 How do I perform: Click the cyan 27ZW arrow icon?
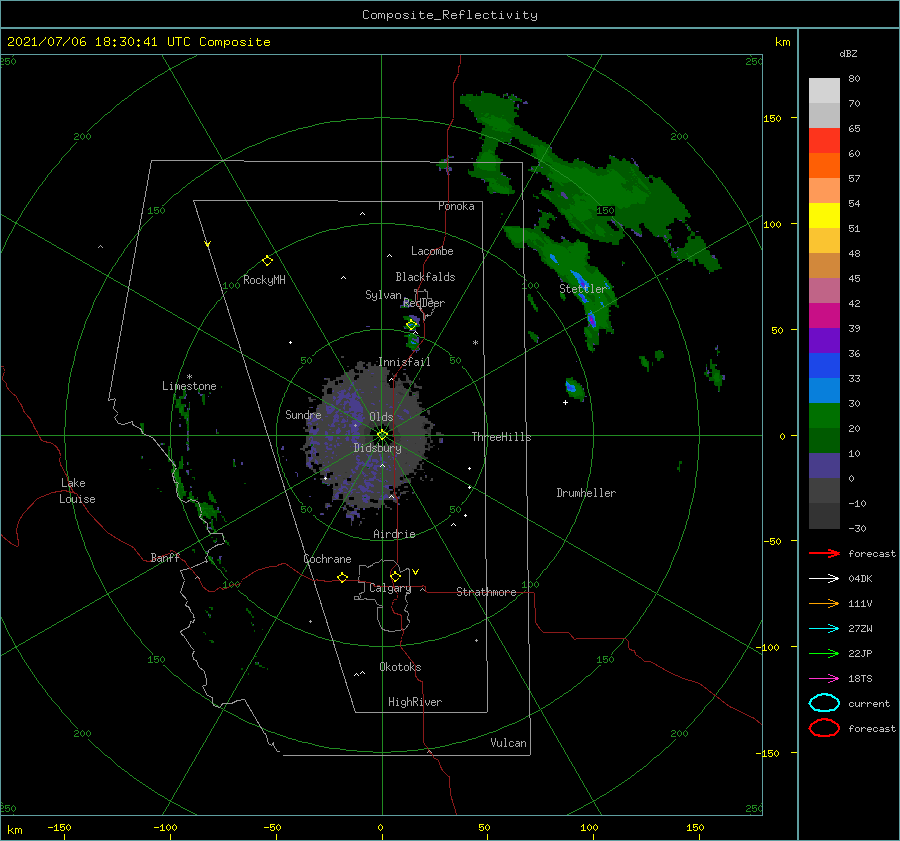point(824,629)
